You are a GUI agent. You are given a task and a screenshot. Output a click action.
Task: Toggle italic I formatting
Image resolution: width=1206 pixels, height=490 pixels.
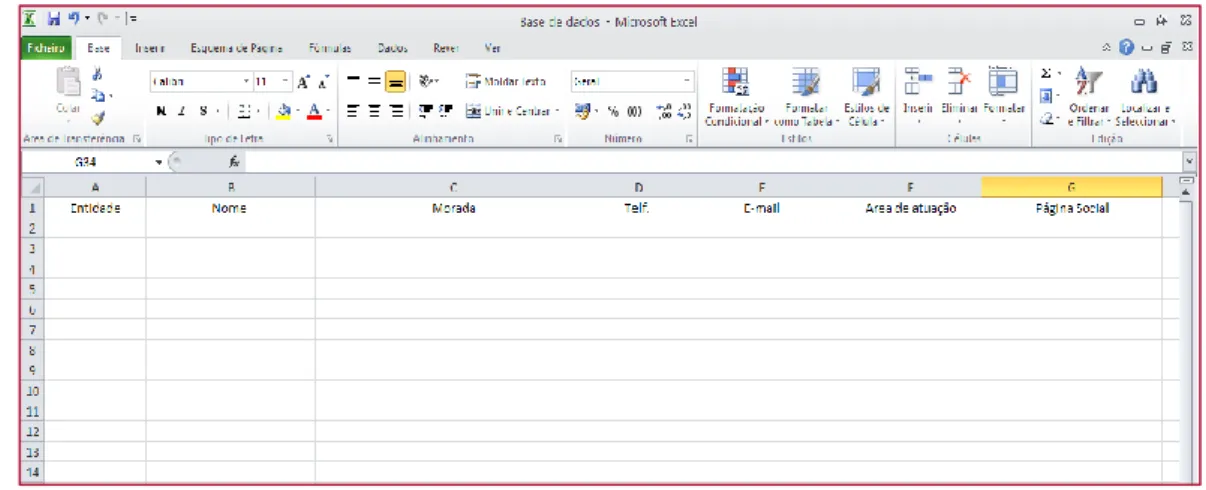click(x=182, y=111)
